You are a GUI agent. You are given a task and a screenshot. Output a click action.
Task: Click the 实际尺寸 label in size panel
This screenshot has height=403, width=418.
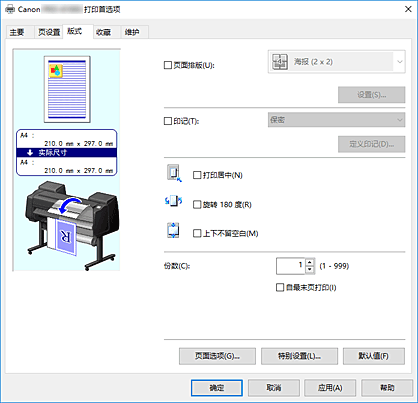[53, 153]
